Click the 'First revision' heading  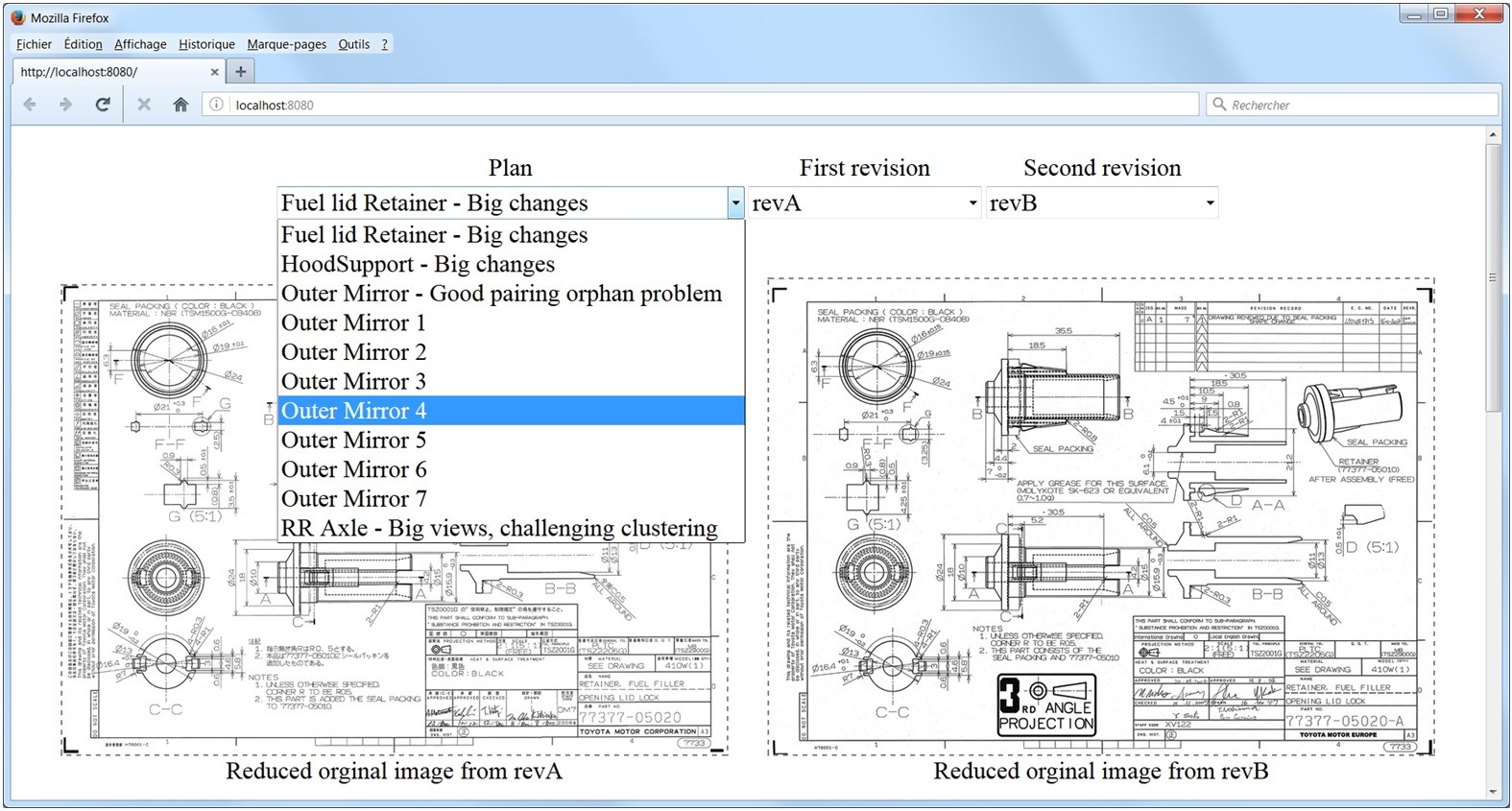click(x=865, y=168)
